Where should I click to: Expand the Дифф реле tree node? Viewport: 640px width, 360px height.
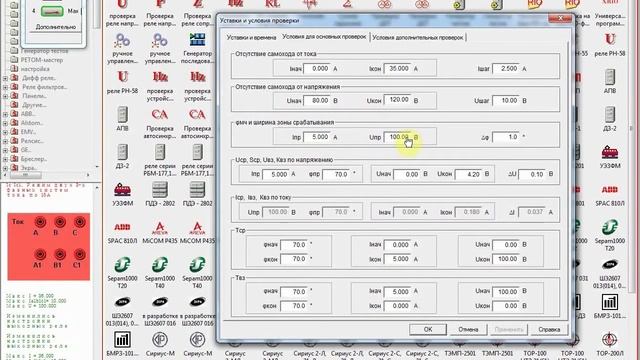[x=5, y=78]
